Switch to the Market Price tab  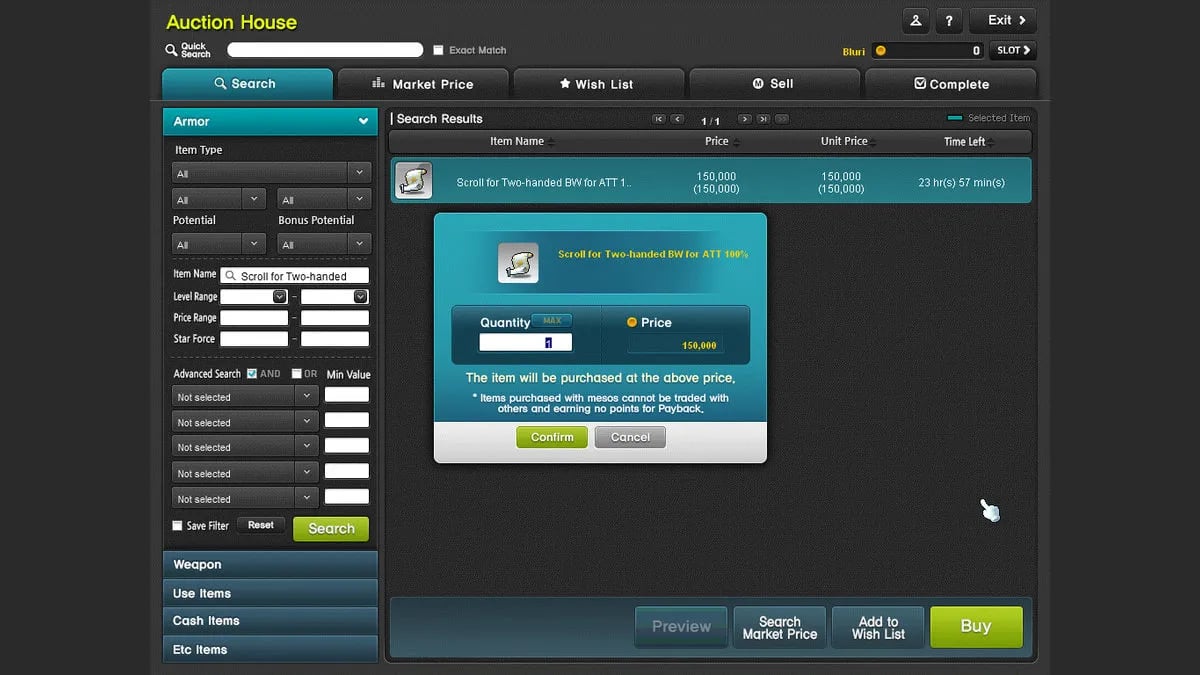[x=423, y=84]
